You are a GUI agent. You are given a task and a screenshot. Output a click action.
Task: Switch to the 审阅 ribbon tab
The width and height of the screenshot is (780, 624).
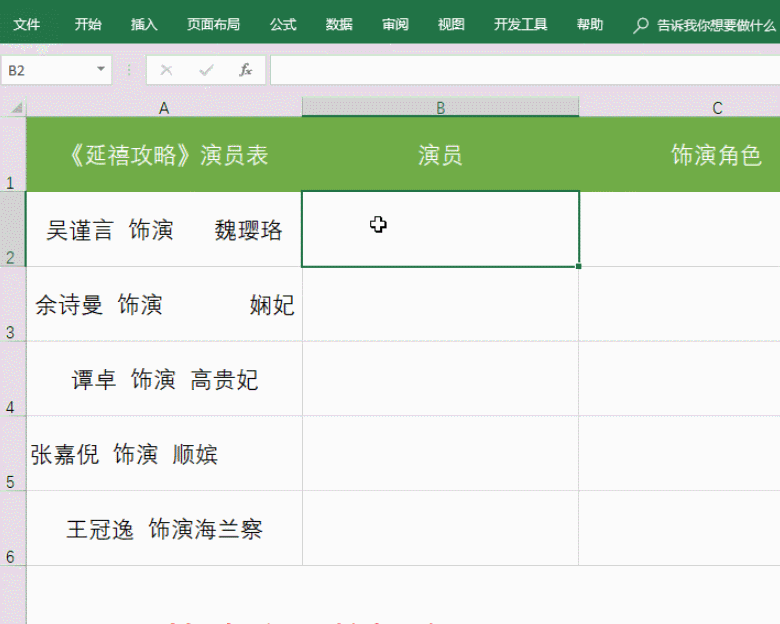point(395,24)
